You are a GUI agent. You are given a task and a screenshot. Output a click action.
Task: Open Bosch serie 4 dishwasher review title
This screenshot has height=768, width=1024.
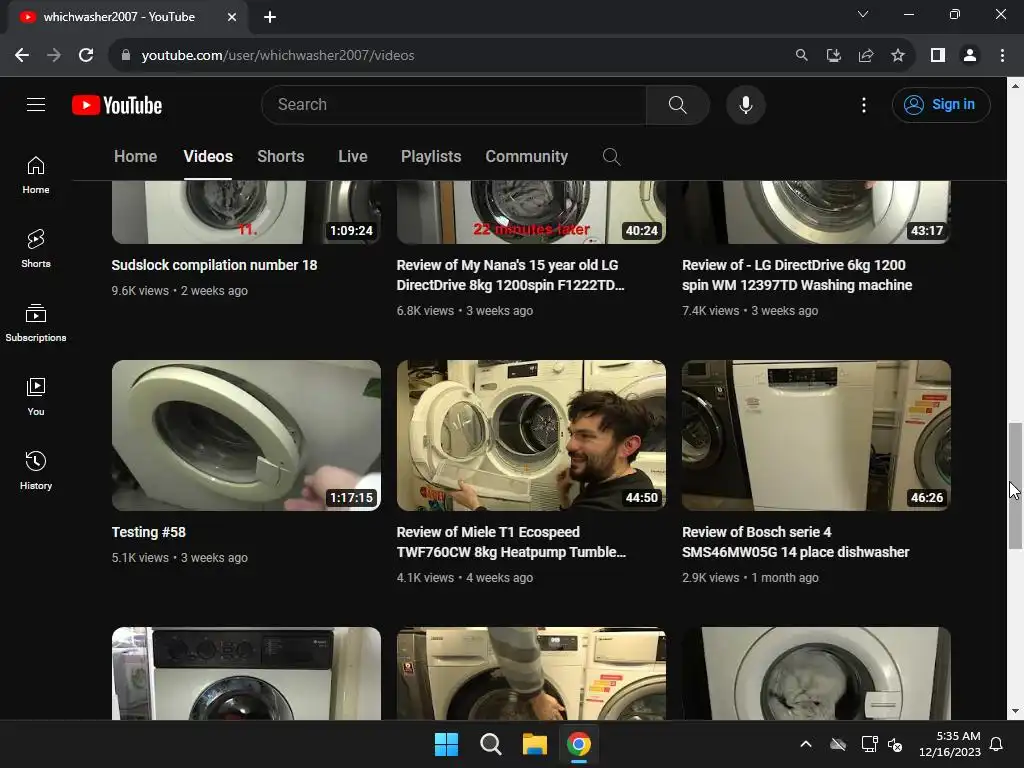[795, 542]
